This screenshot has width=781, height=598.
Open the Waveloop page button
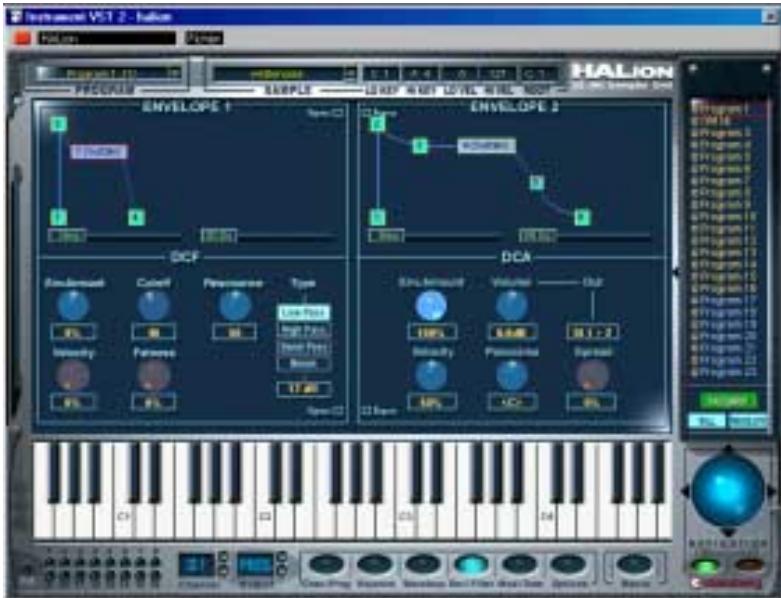(423, 565)
